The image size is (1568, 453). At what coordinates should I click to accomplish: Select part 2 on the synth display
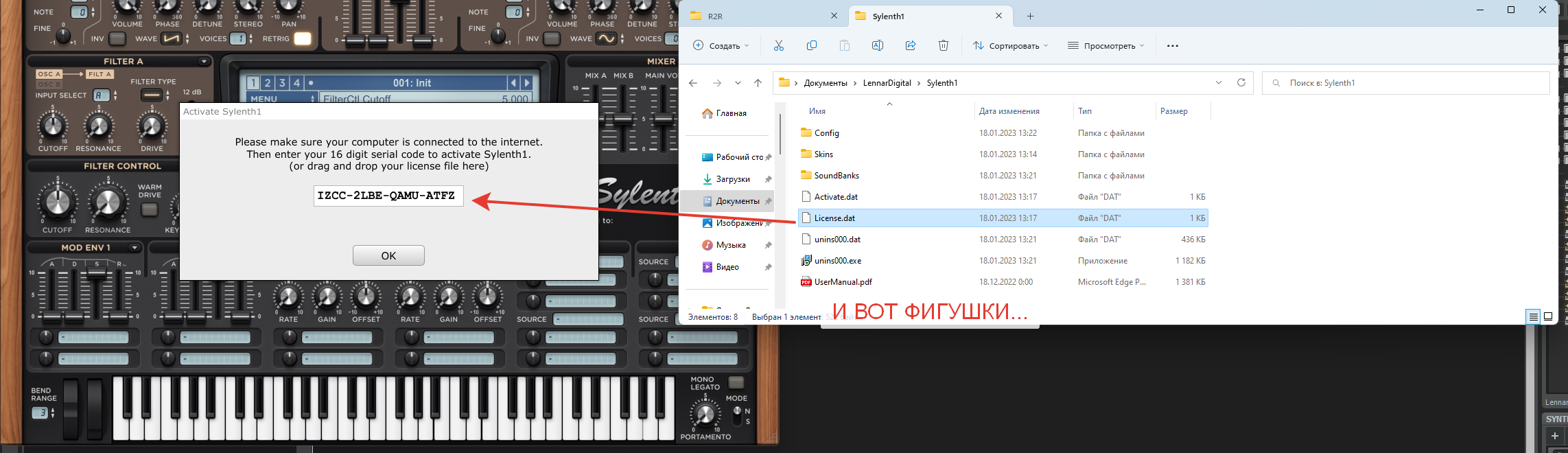pyautogui.click(x=268, y=83)
